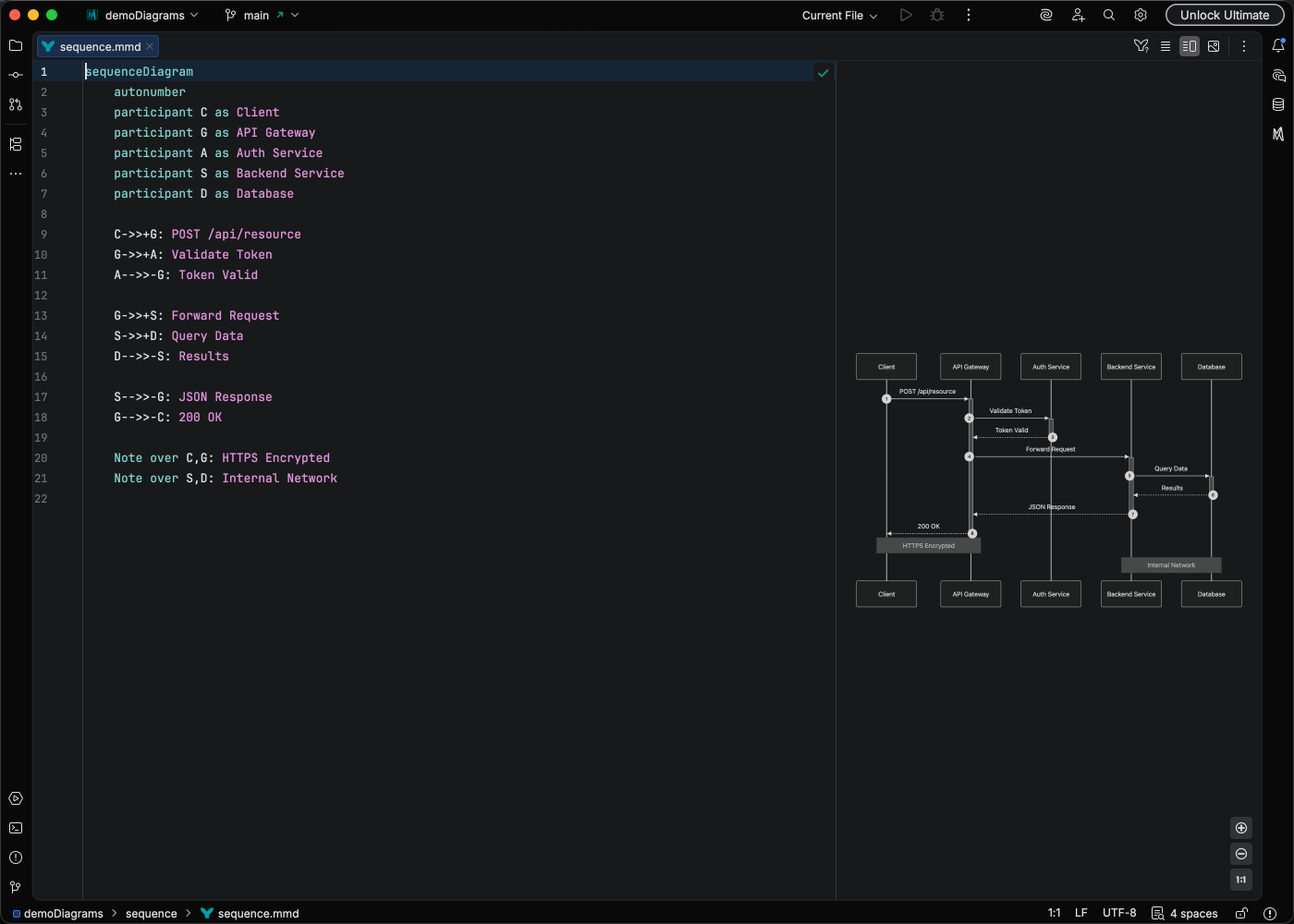1294x924 pixels.
Task: Click the Unlock Ultimate button
Action: pos(1224,16)
